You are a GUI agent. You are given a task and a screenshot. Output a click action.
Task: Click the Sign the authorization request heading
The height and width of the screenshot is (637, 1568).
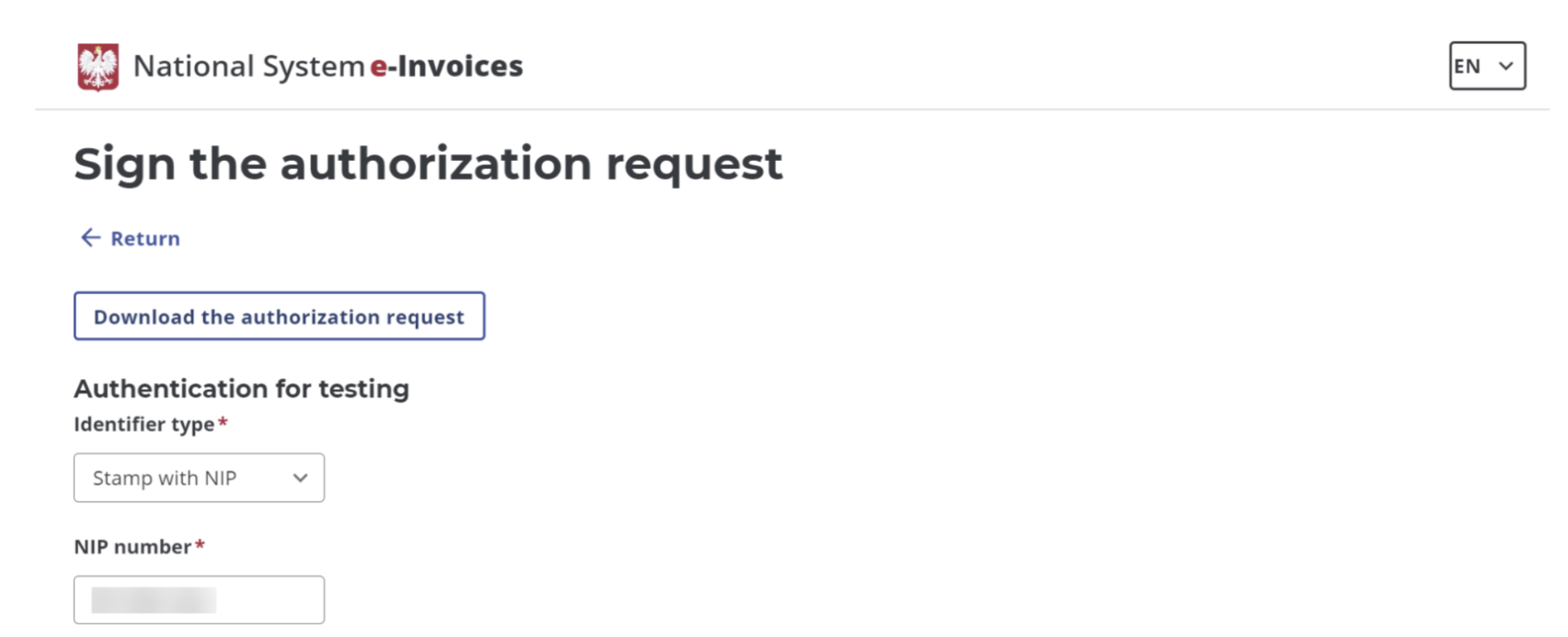coord(428,165)
